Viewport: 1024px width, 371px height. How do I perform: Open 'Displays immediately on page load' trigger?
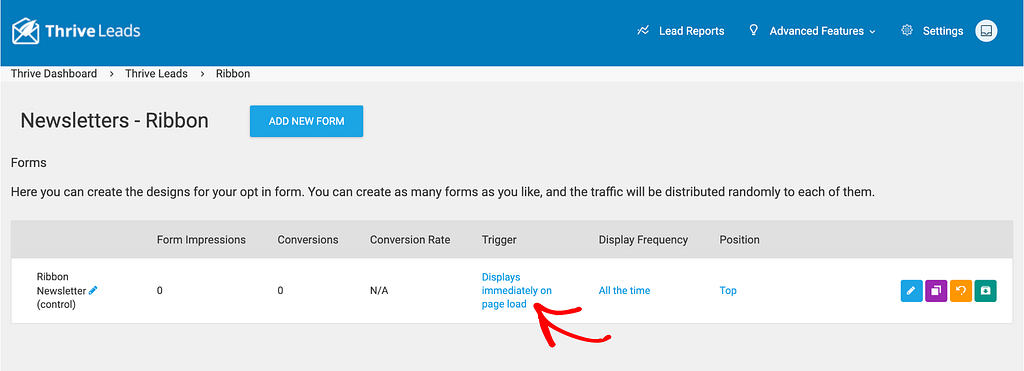[517, 291]
